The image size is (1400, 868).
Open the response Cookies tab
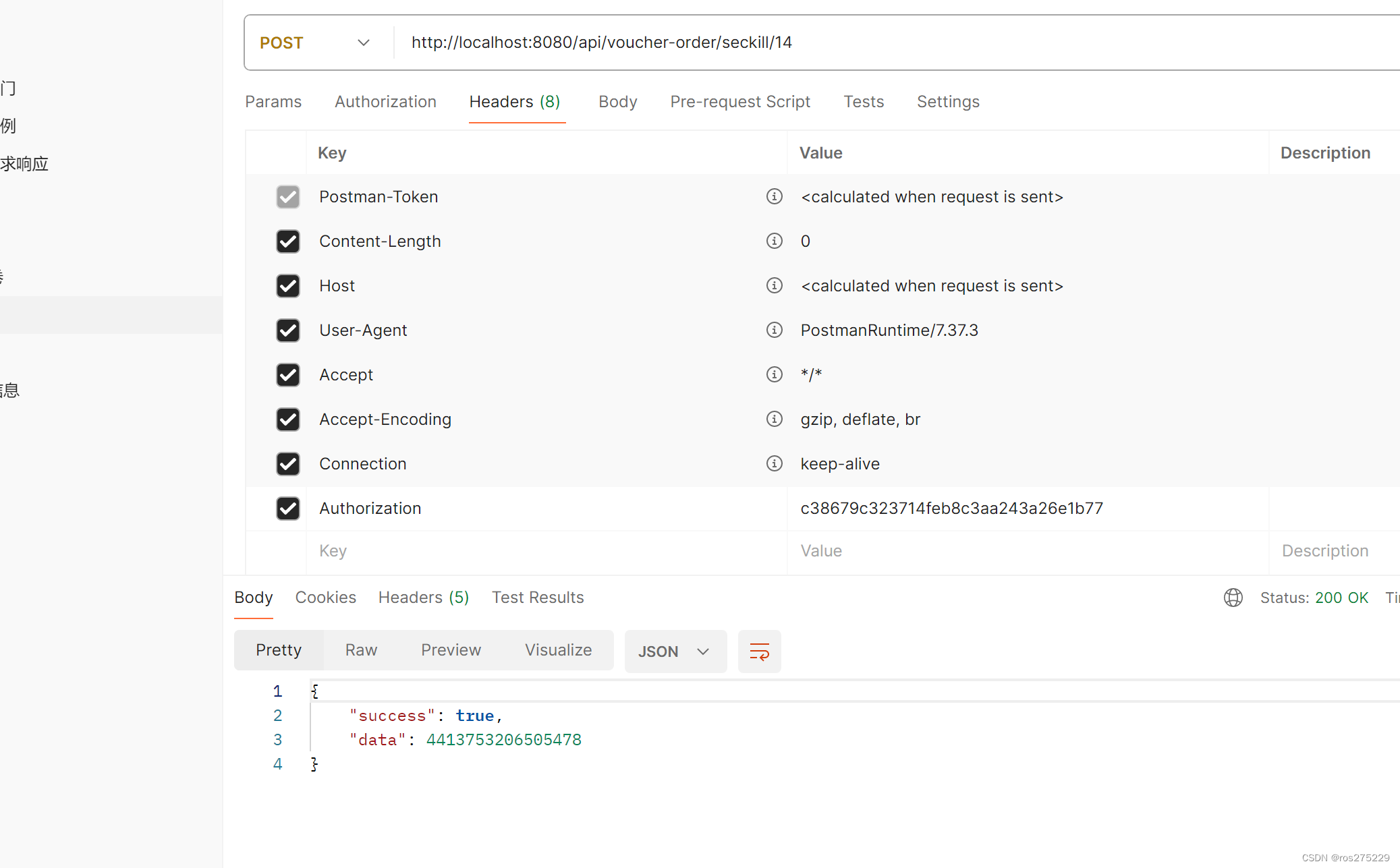(x=325, y=598)
